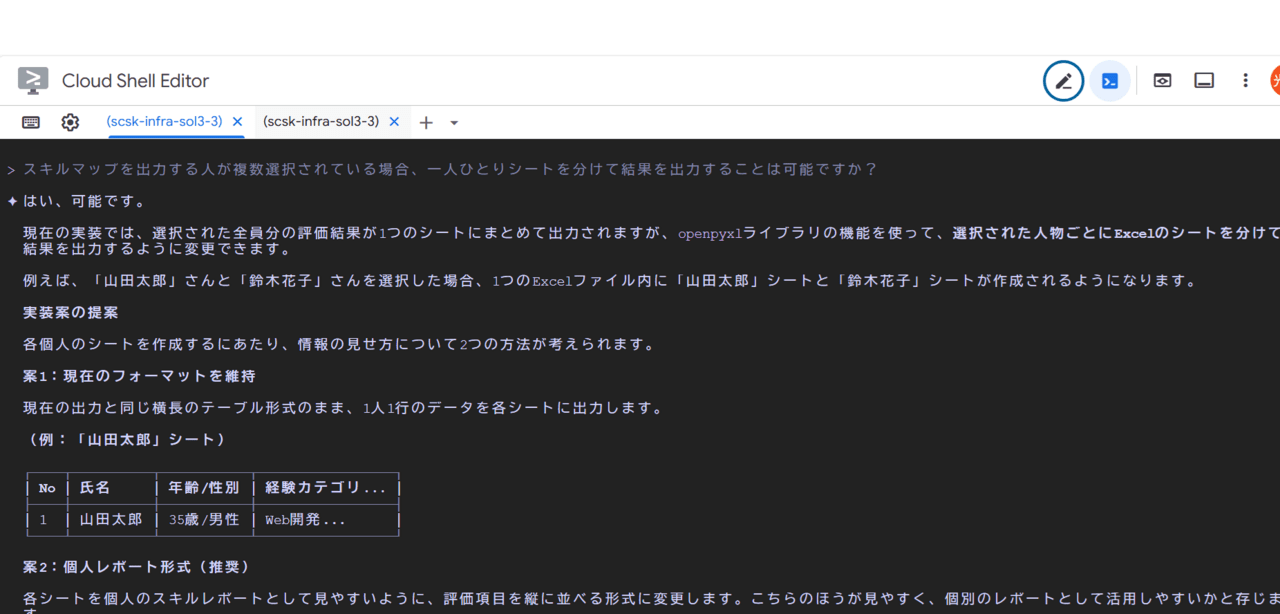The height and width of the screenshot is (614, 1280).
Task: Toggle the Terminal panel button
Action: click(x=1110, y=81)
